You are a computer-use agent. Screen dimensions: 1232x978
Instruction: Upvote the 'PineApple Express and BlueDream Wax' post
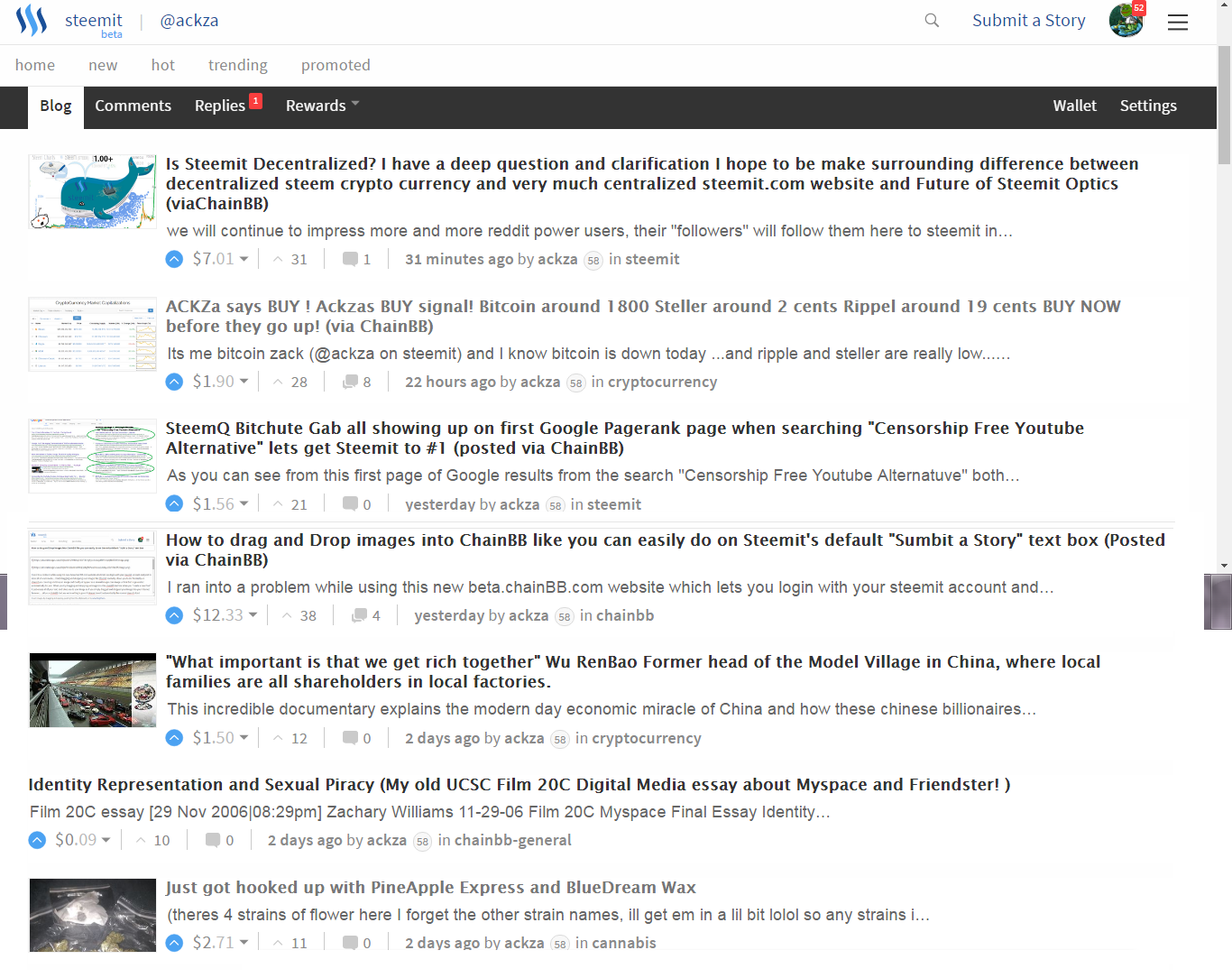pyautogui.click(x=174, y=943)
